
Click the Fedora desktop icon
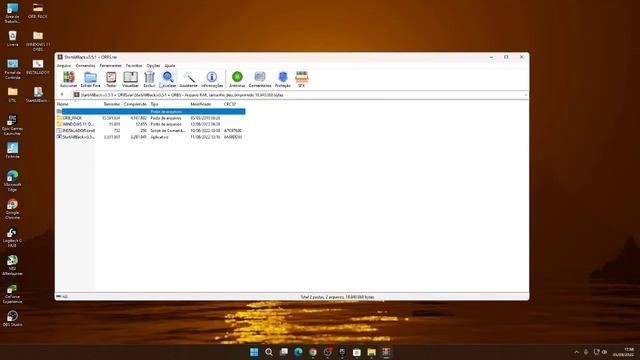pyautogui.click(x=13, y=150)
